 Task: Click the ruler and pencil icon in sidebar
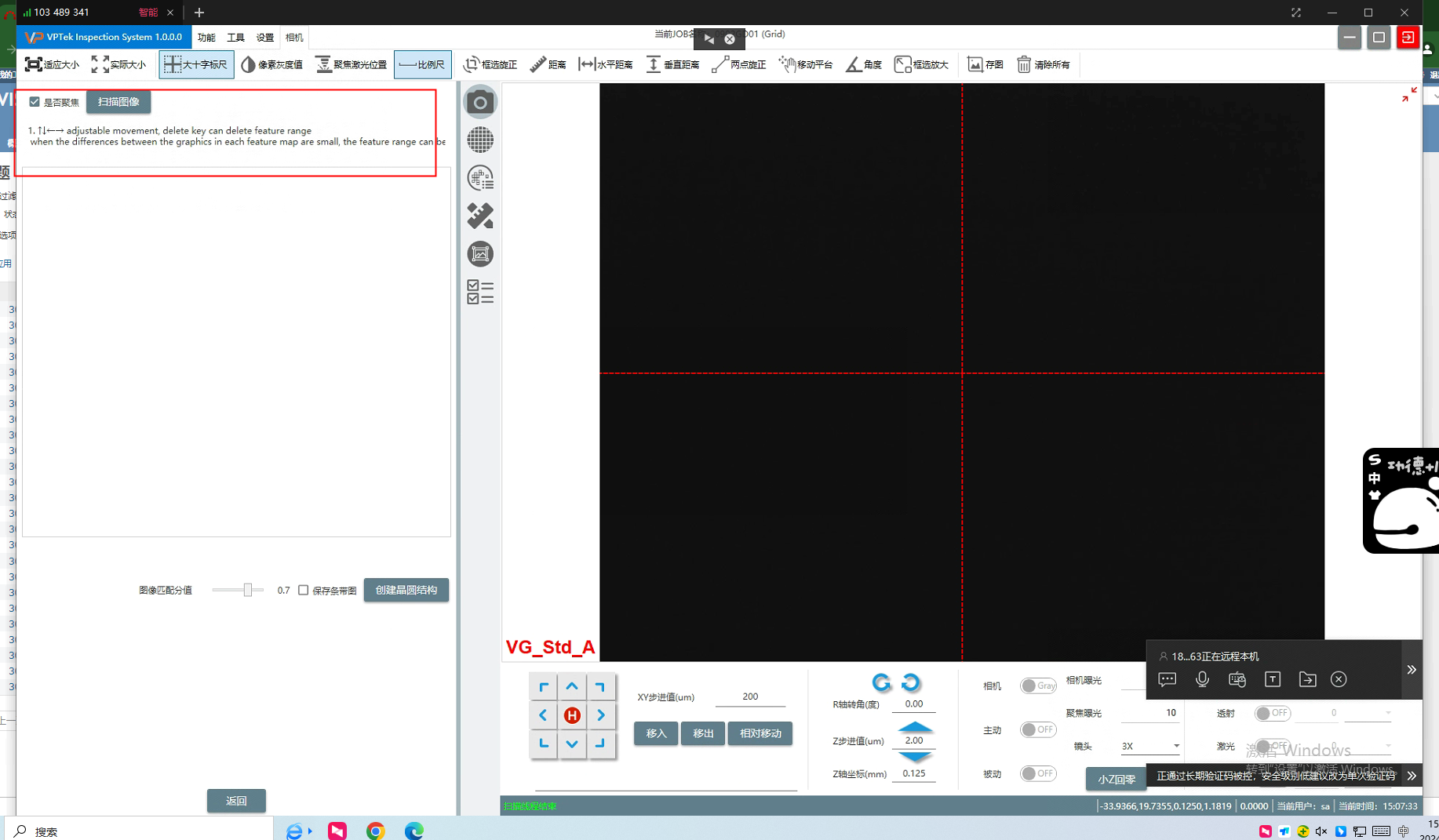(x=480, y=216)
